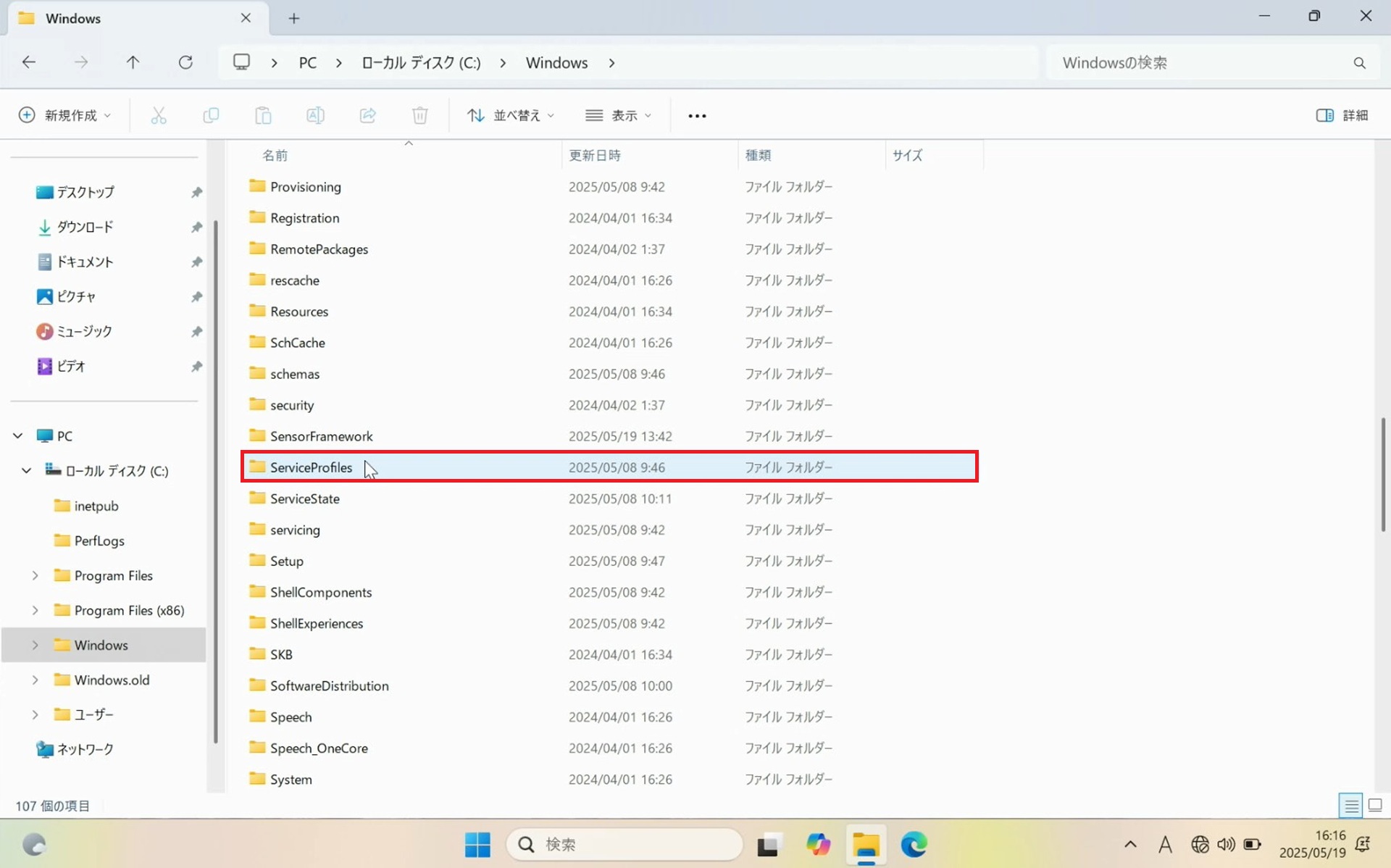Click the IME input mode A indicator
This screenshot has width=1391, height=868.
click(1165, 845)
